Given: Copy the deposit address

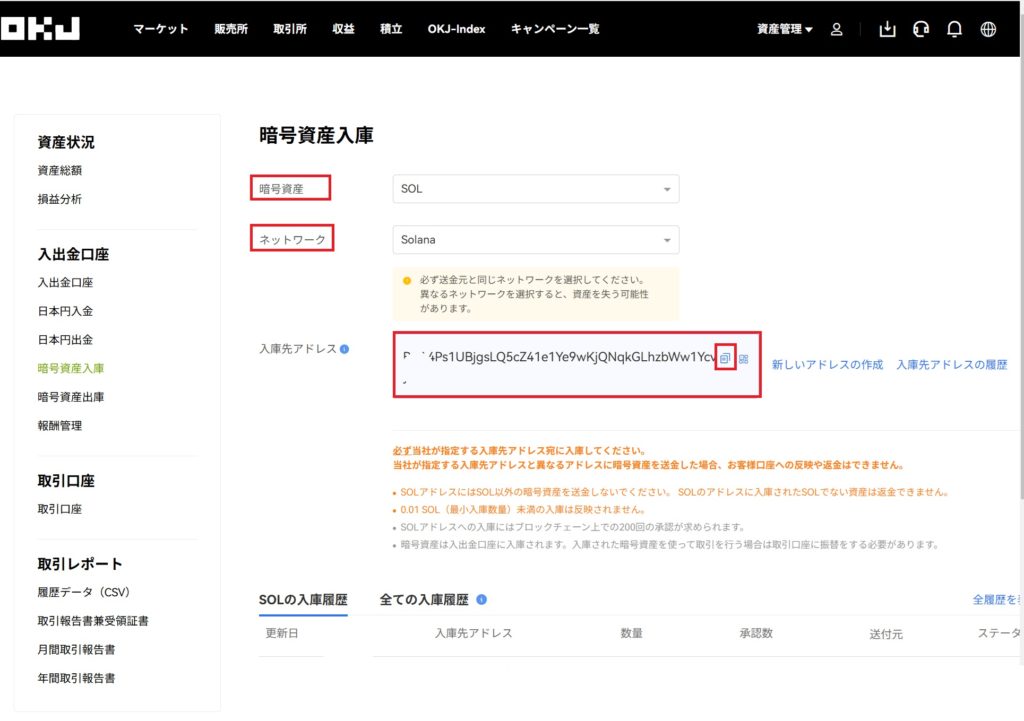Looking at the screenshot, I should pos(725,358).
